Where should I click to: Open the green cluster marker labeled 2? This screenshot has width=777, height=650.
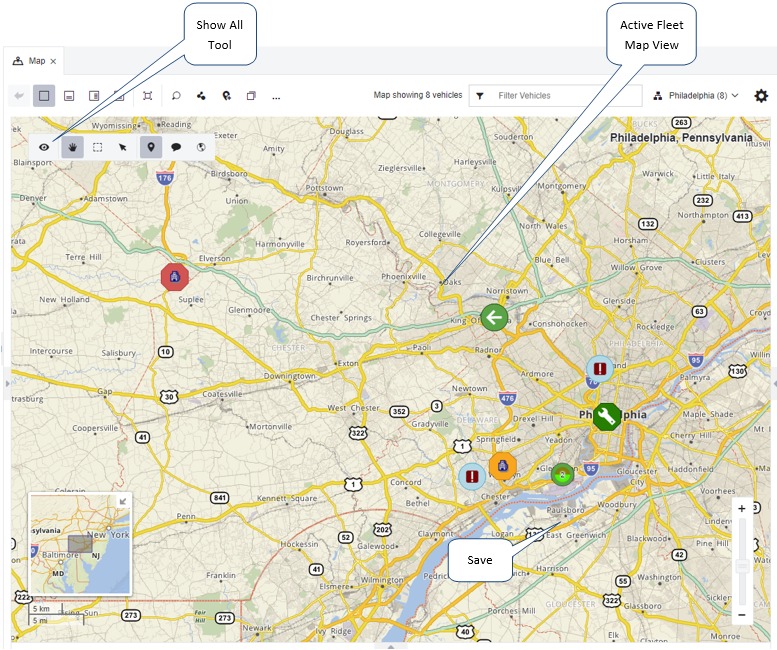pos(562,475)
